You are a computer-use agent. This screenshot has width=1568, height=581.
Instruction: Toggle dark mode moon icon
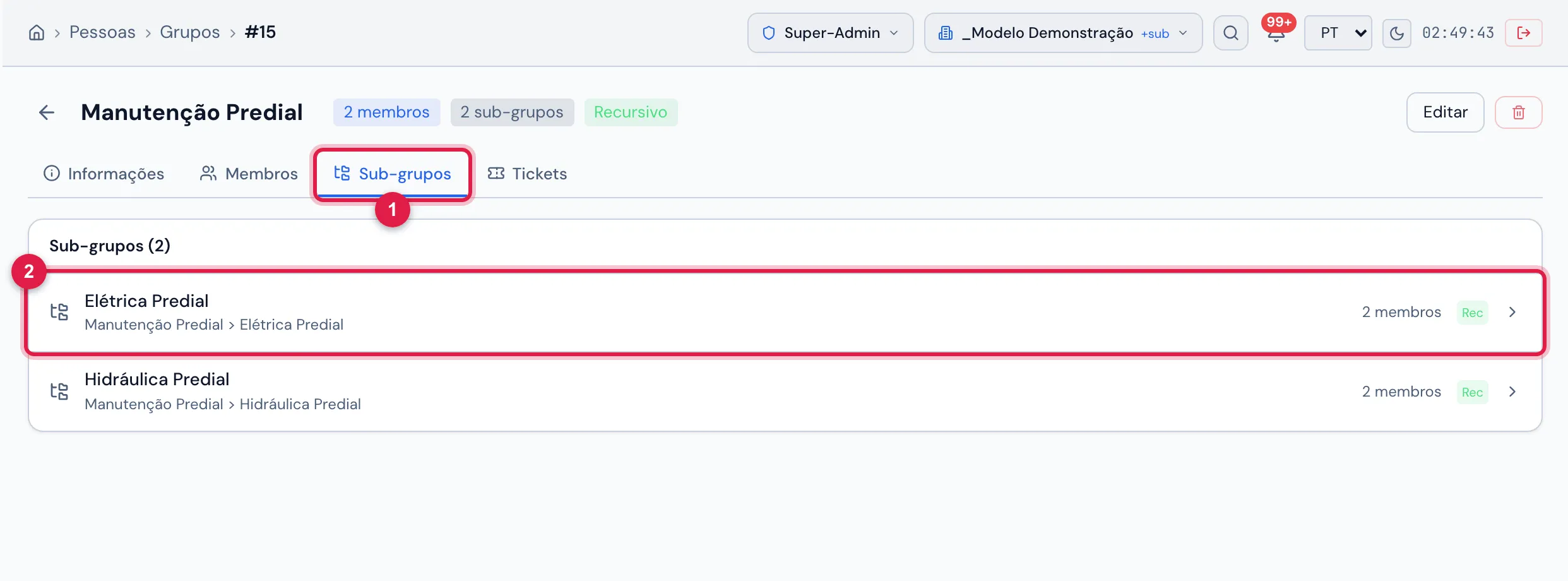point(1396,33)
